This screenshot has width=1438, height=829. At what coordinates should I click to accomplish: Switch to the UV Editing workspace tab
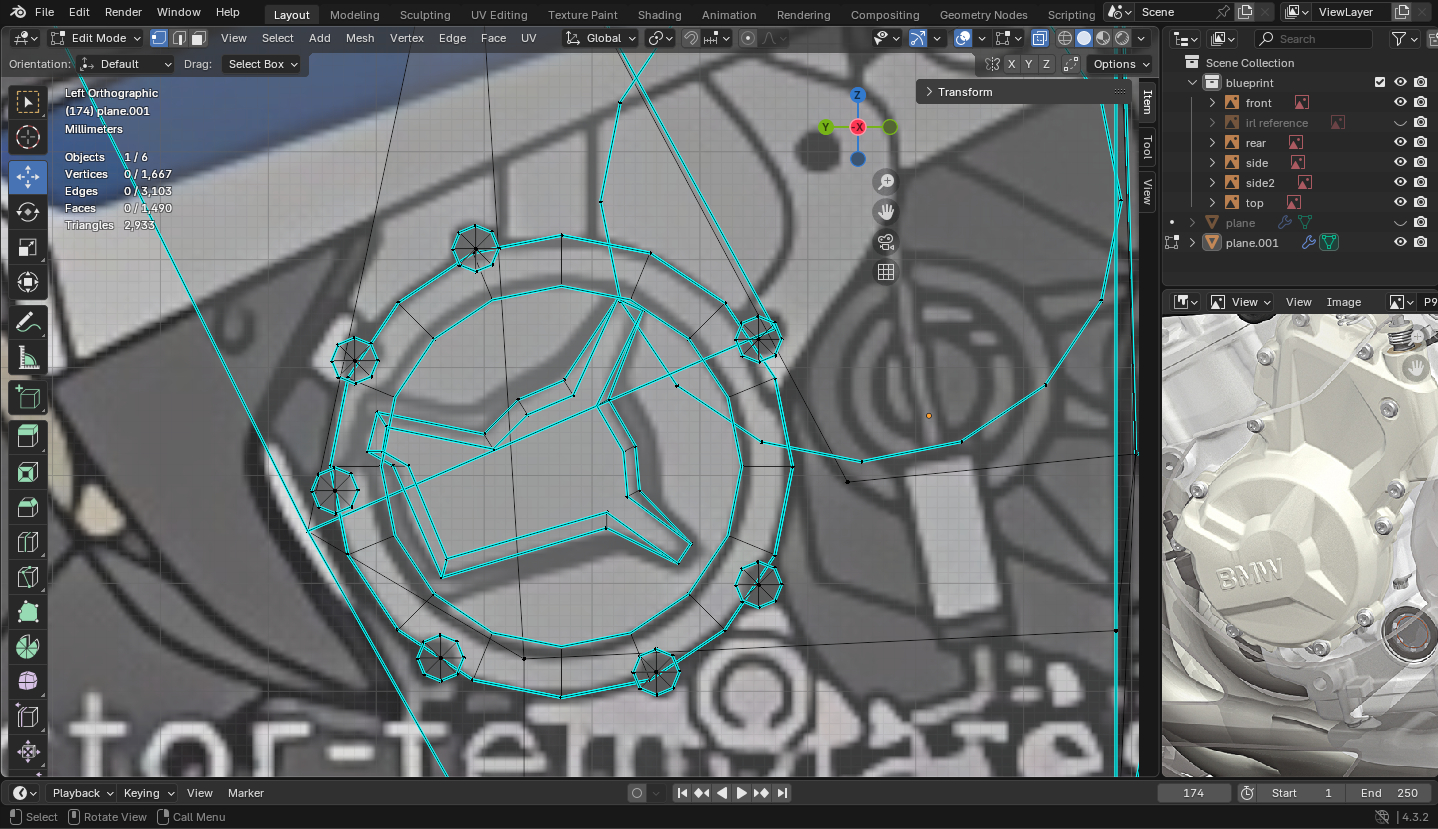tap(499, 15)
